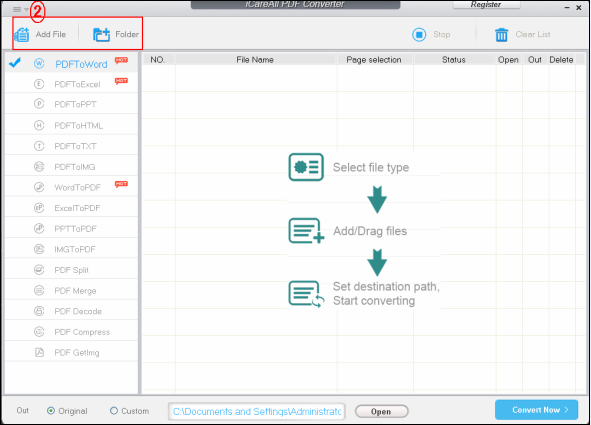This screenshot has height=425, width=591.
Task: Choose PDF Decode in sidebar
Action: [x=72, y=311]
